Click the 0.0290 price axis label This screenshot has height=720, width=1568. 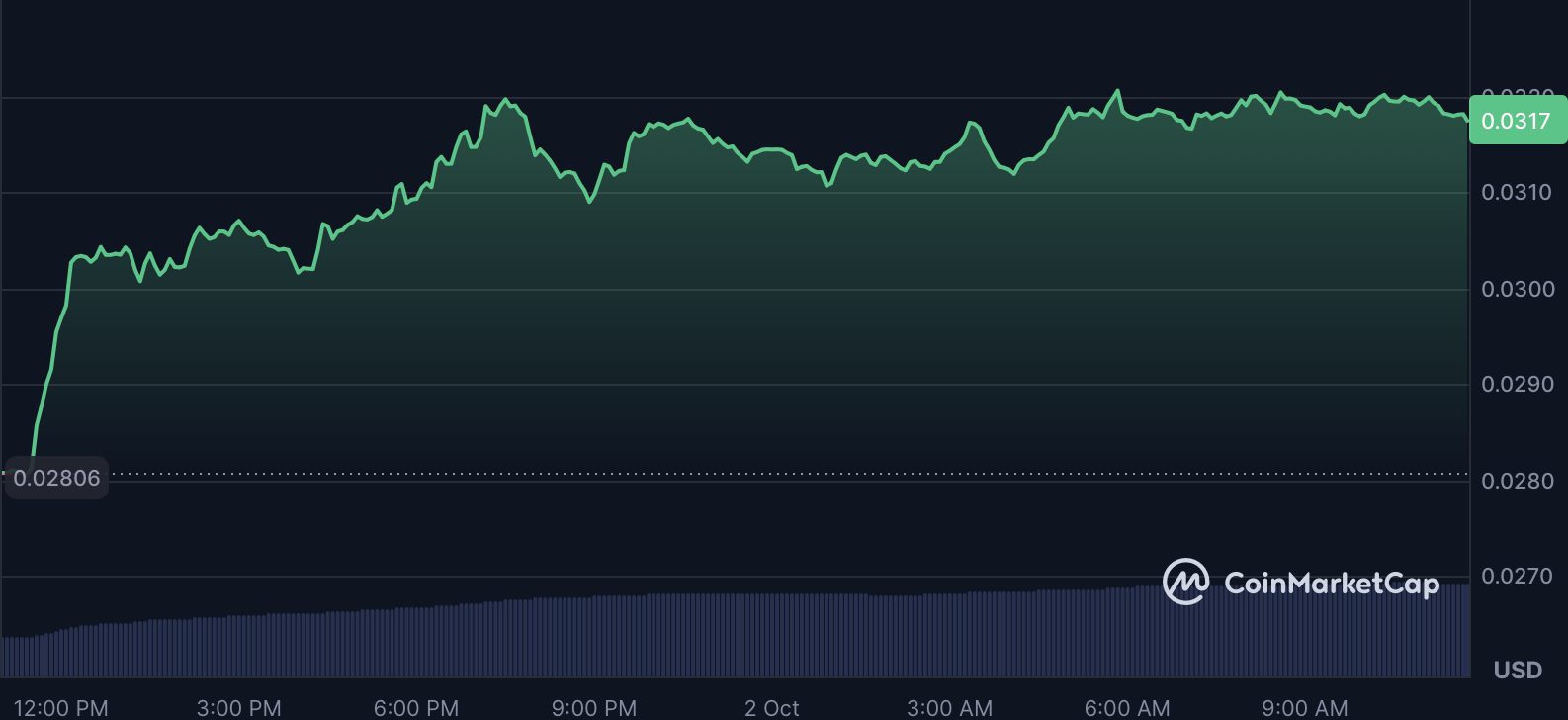[x=1517, y=384]
